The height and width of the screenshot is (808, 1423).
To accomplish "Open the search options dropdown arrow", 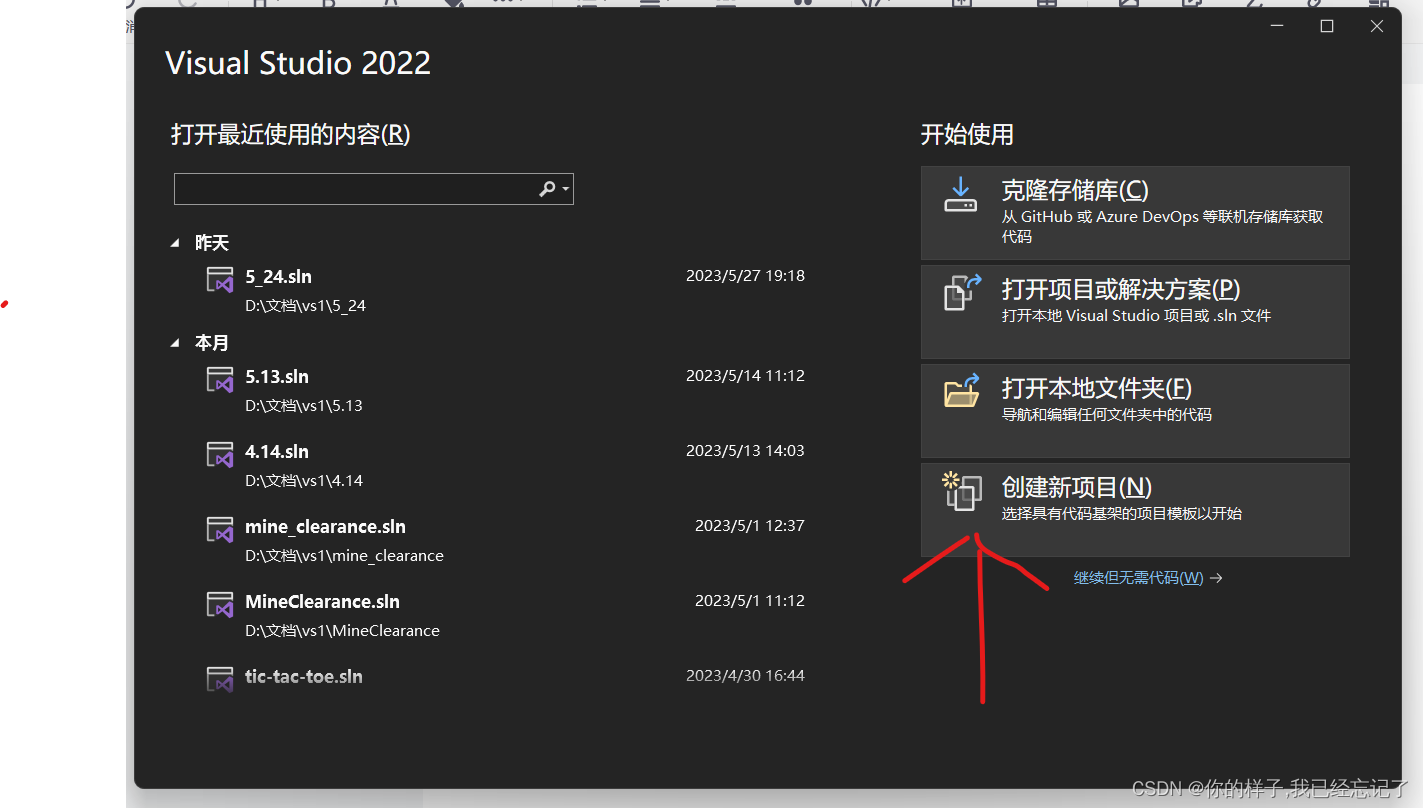I will 566,189.
